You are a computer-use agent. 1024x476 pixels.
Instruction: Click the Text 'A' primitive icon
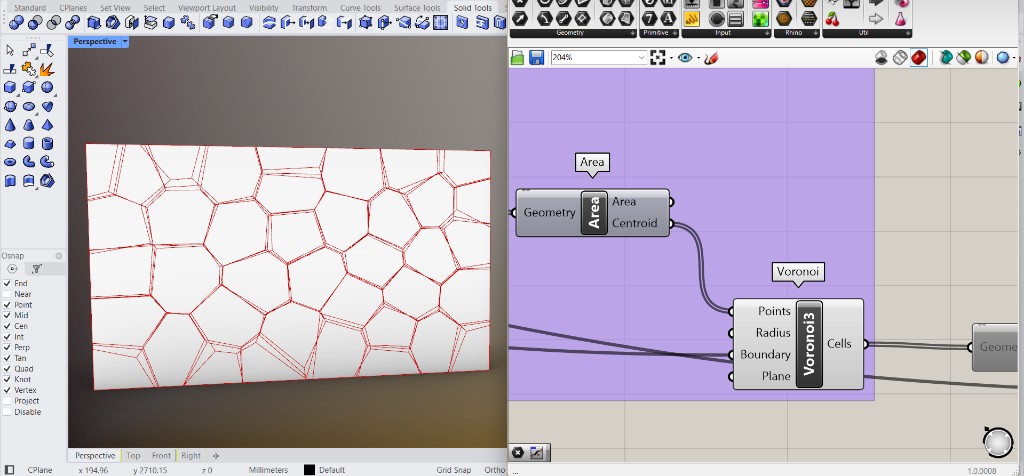coord(667,18)
